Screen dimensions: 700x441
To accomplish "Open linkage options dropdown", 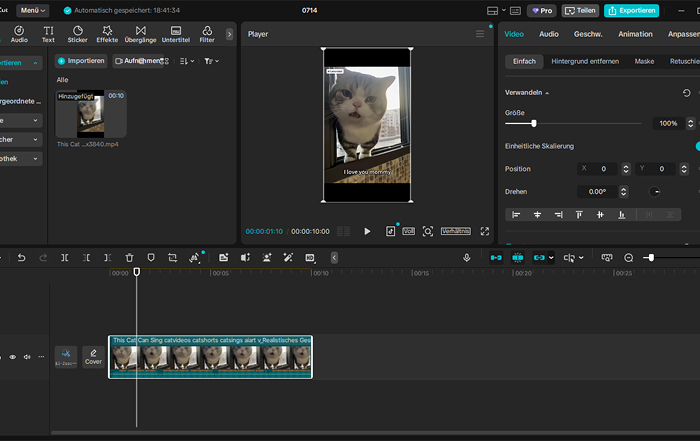I will click(x=551, y=258).
